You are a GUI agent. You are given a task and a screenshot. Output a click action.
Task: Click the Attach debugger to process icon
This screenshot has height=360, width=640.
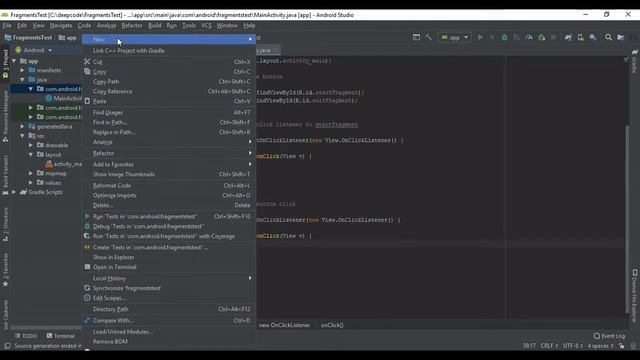[542, 37]
